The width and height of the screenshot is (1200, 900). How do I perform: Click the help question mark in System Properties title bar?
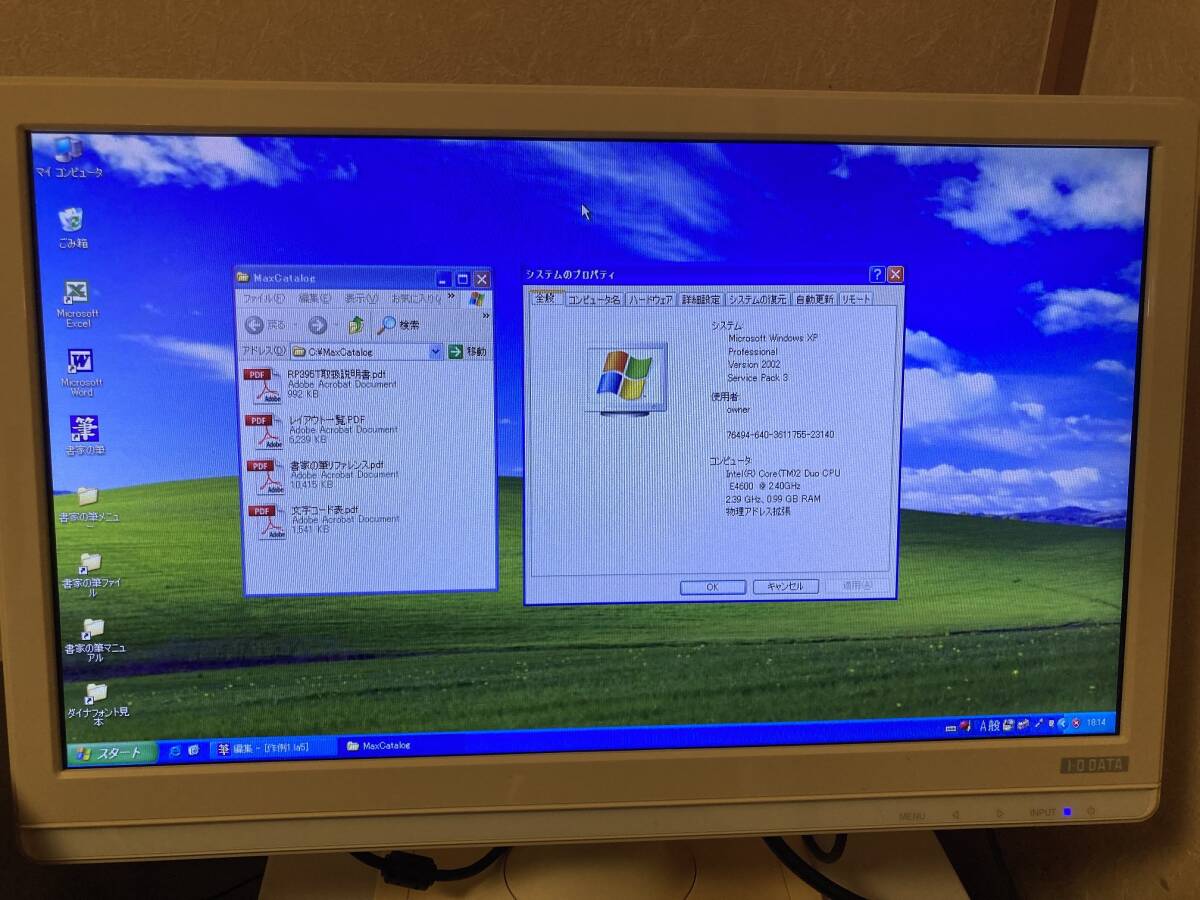tap(876, 274)
